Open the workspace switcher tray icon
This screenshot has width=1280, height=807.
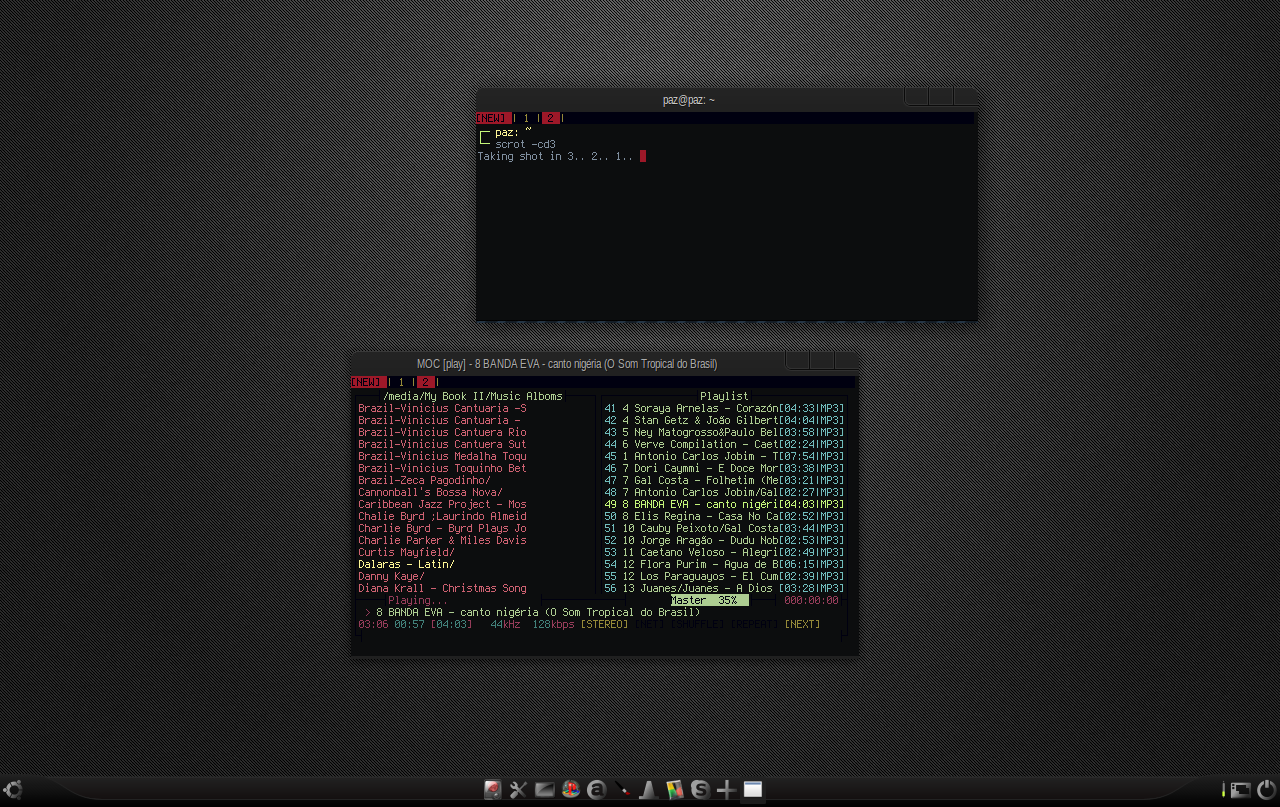(1240, 790)
